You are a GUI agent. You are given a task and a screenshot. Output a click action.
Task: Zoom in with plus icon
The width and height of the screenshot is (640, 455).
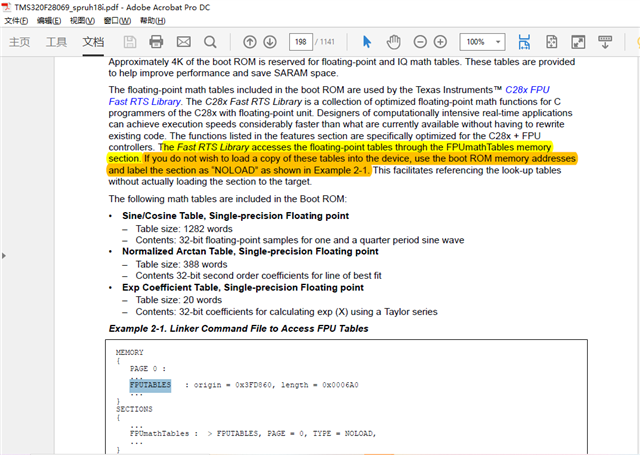click(440, 42)
